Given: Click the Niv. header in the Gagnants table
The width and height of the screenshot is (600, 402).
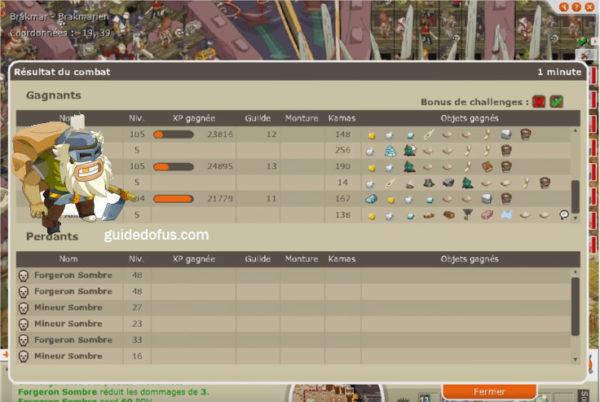Looking at the screenshot, I should tap(136, 119).
